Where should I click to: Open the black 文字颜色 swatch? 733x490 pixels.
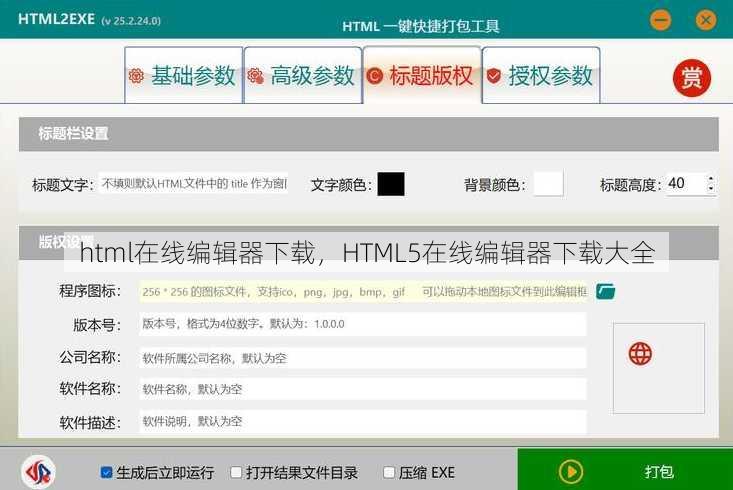click(x=391, y=184)
